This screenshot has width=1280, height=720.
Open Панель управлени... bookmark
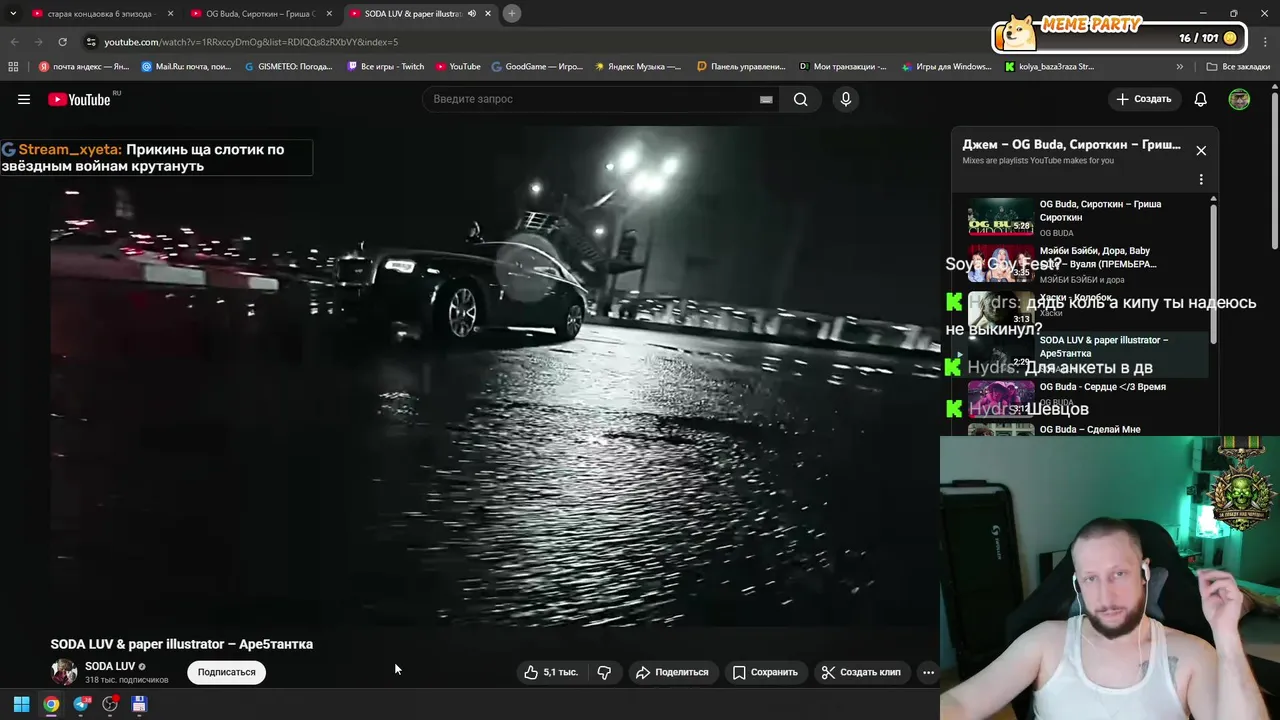[x=741, y=67]
